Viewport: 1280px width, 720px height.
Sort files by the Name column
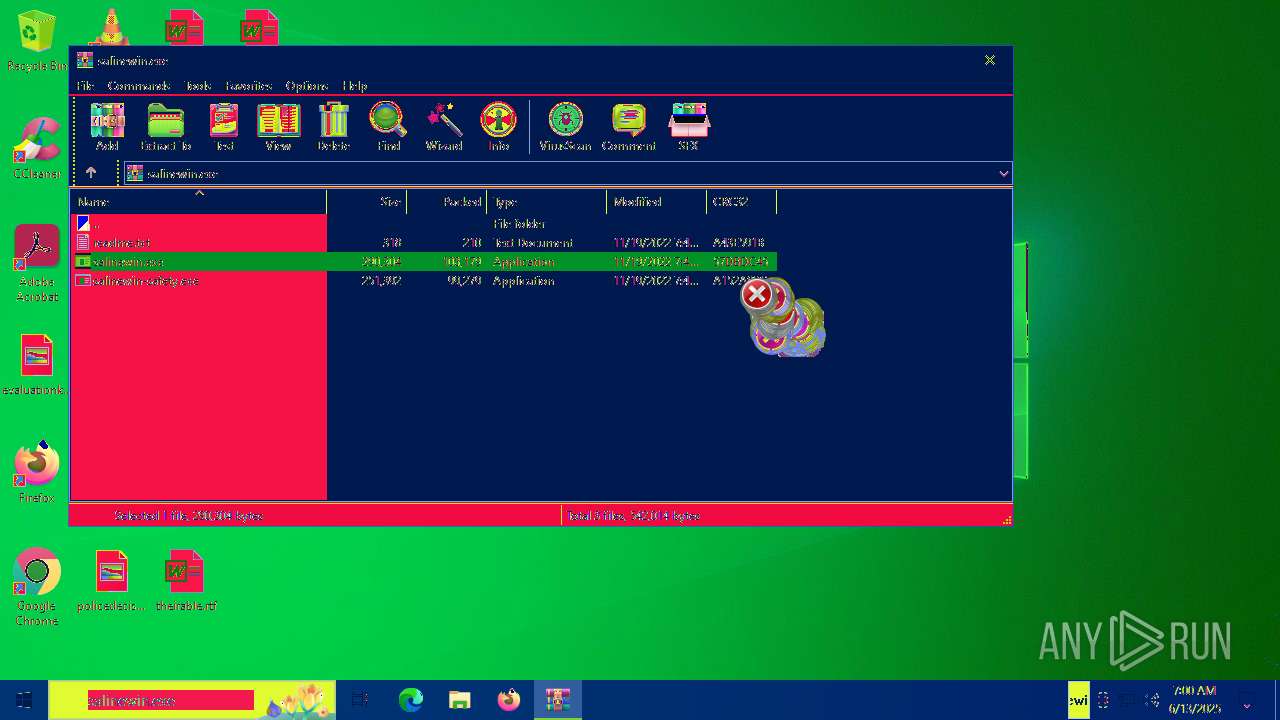(198, 202)
